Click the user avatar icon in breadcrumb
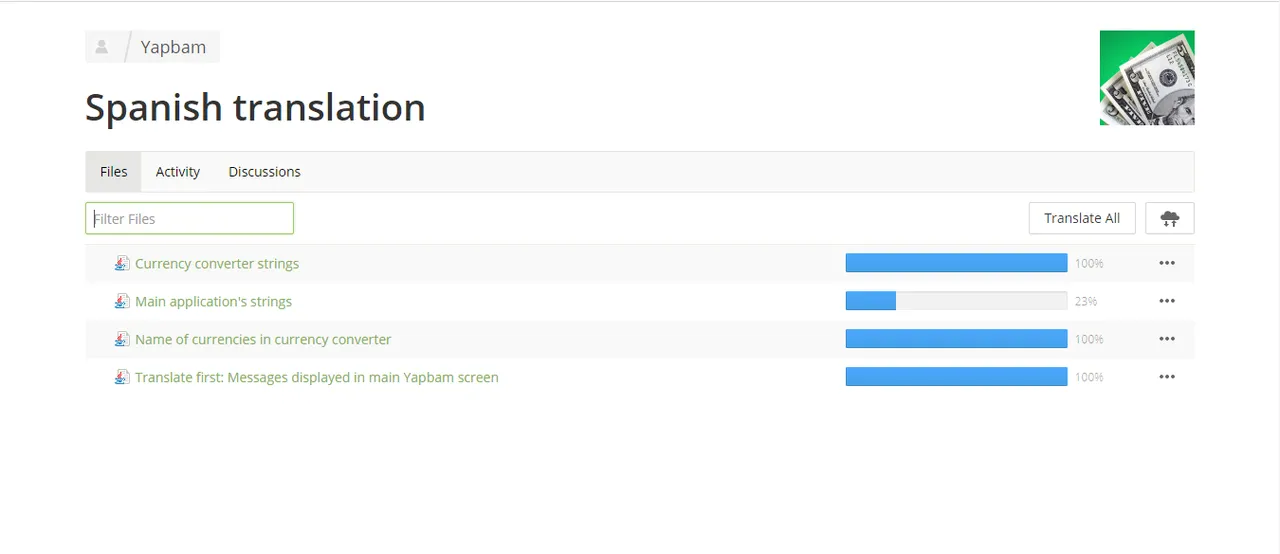 [x=102, y=47]
